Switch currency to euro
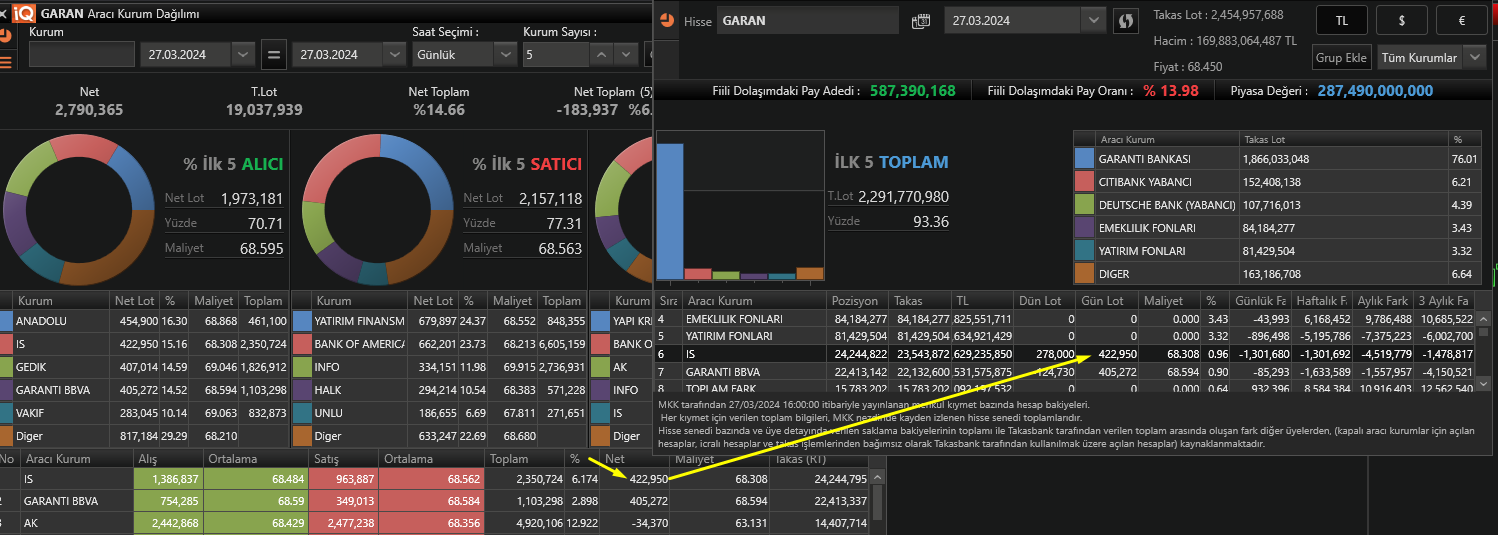Screen dimensions: 1498x535 coord(1461,20)
